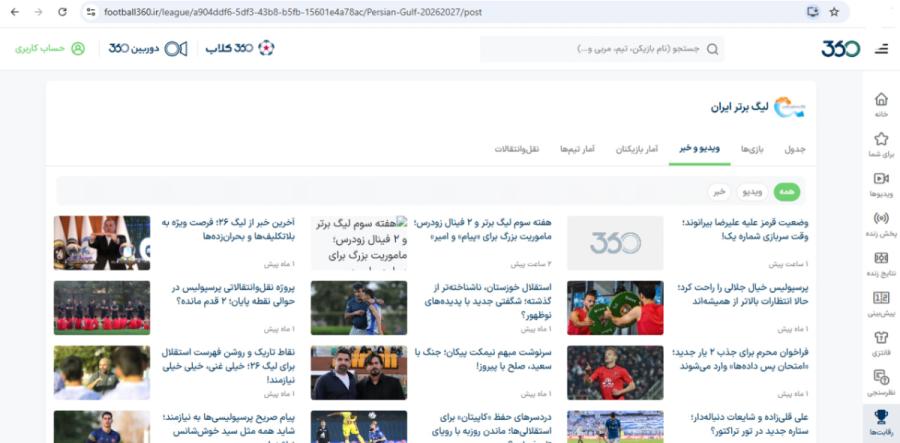Click the search field for players and teams
The width and height of the screenshot is (900, 443).
pos(602,49)
